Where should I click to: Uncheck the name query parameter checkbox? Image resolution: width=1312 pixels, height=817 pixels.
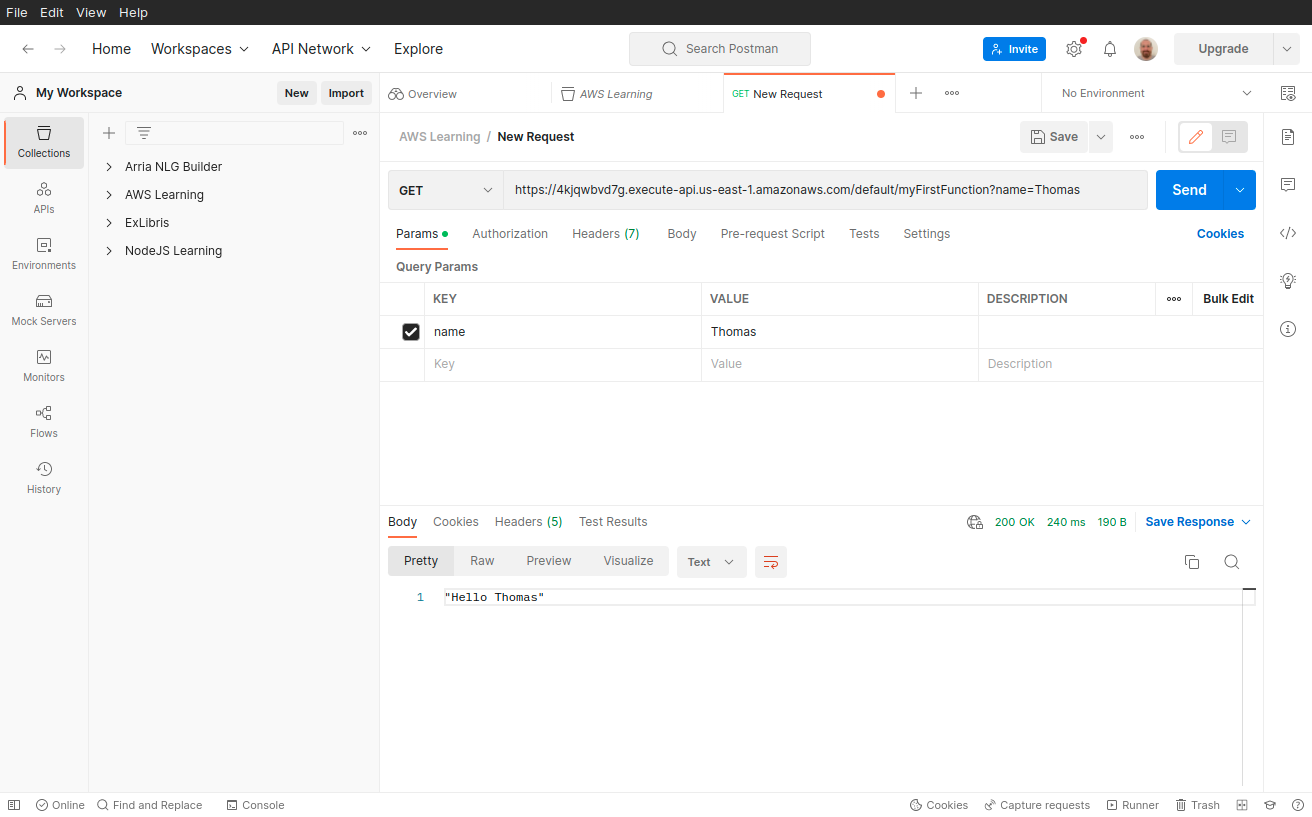[x=410, y=332]
